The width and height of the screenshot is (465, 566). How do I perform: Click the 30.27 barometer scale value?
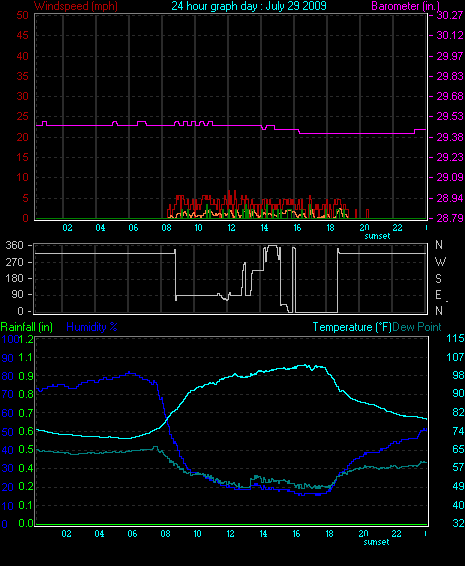449,15
